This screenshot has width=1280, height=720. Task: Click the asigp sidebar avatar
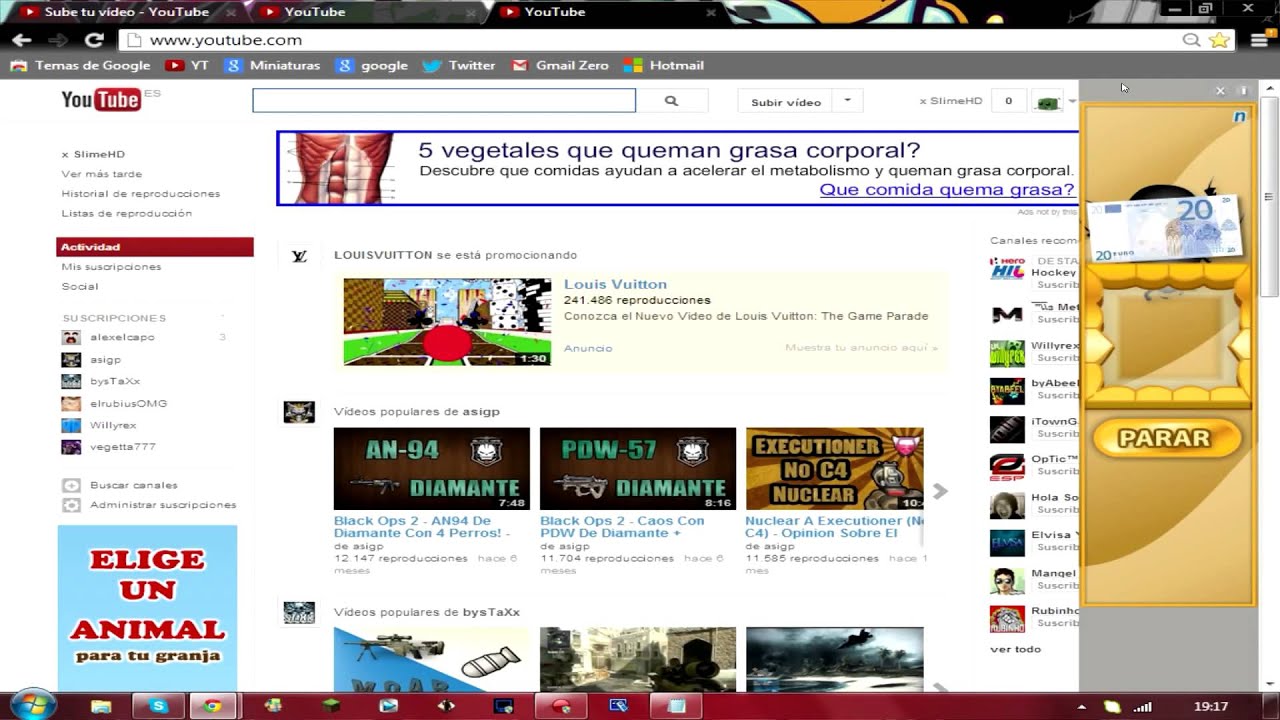pos(71,359)
